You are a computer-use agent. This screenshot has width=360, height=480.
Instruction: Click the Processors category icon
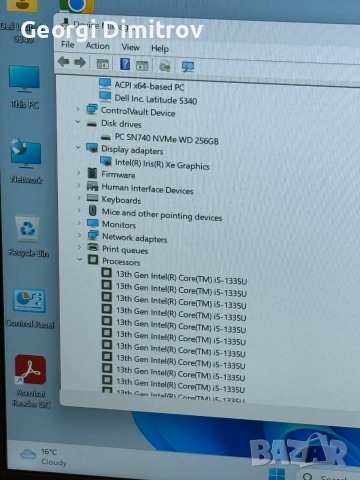(93, 259)
